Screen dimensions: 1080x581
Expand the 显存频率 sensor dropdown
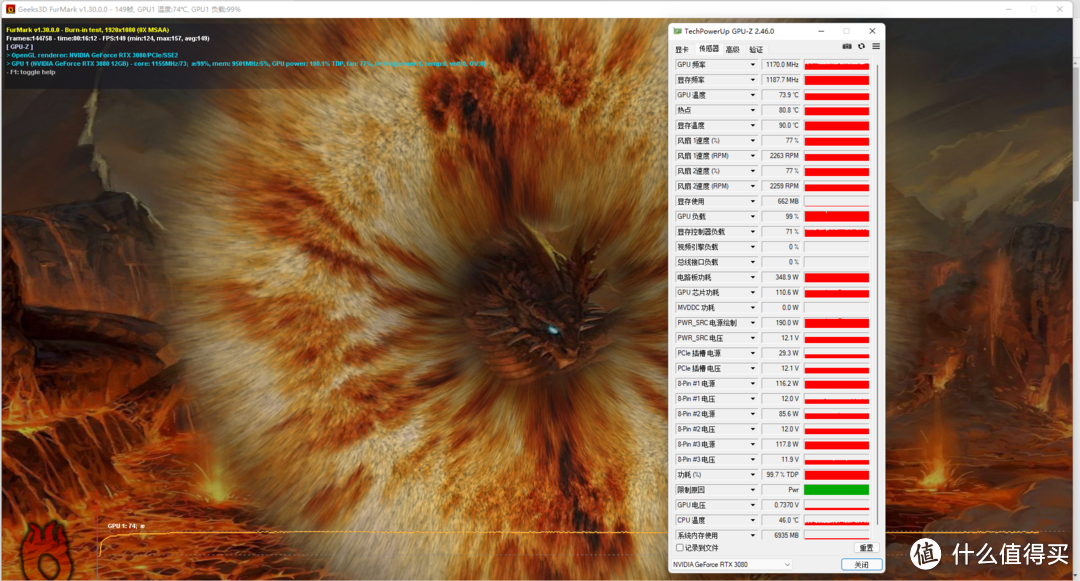tap(752, 80)
